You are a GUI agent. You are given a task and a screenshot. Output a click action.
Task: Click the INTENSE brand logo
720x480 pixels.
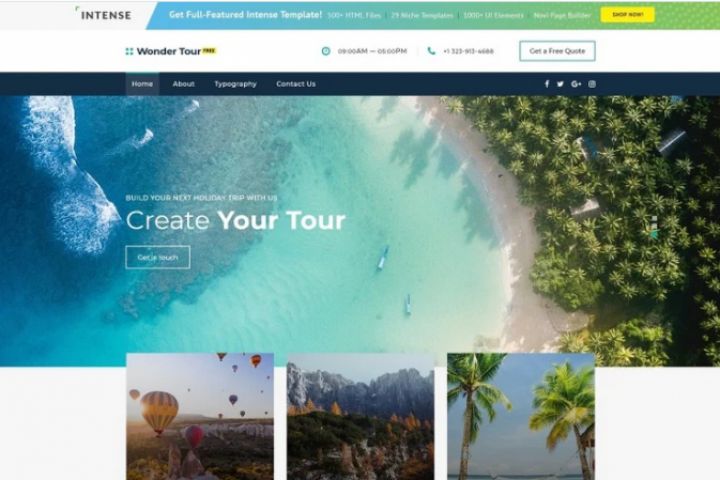coord(103,14)
